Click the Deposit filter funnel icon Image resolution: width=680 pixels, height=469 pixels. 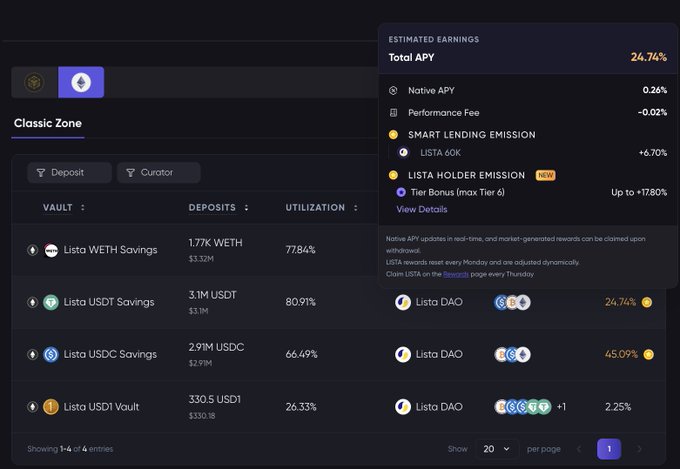tap(41, 173)
